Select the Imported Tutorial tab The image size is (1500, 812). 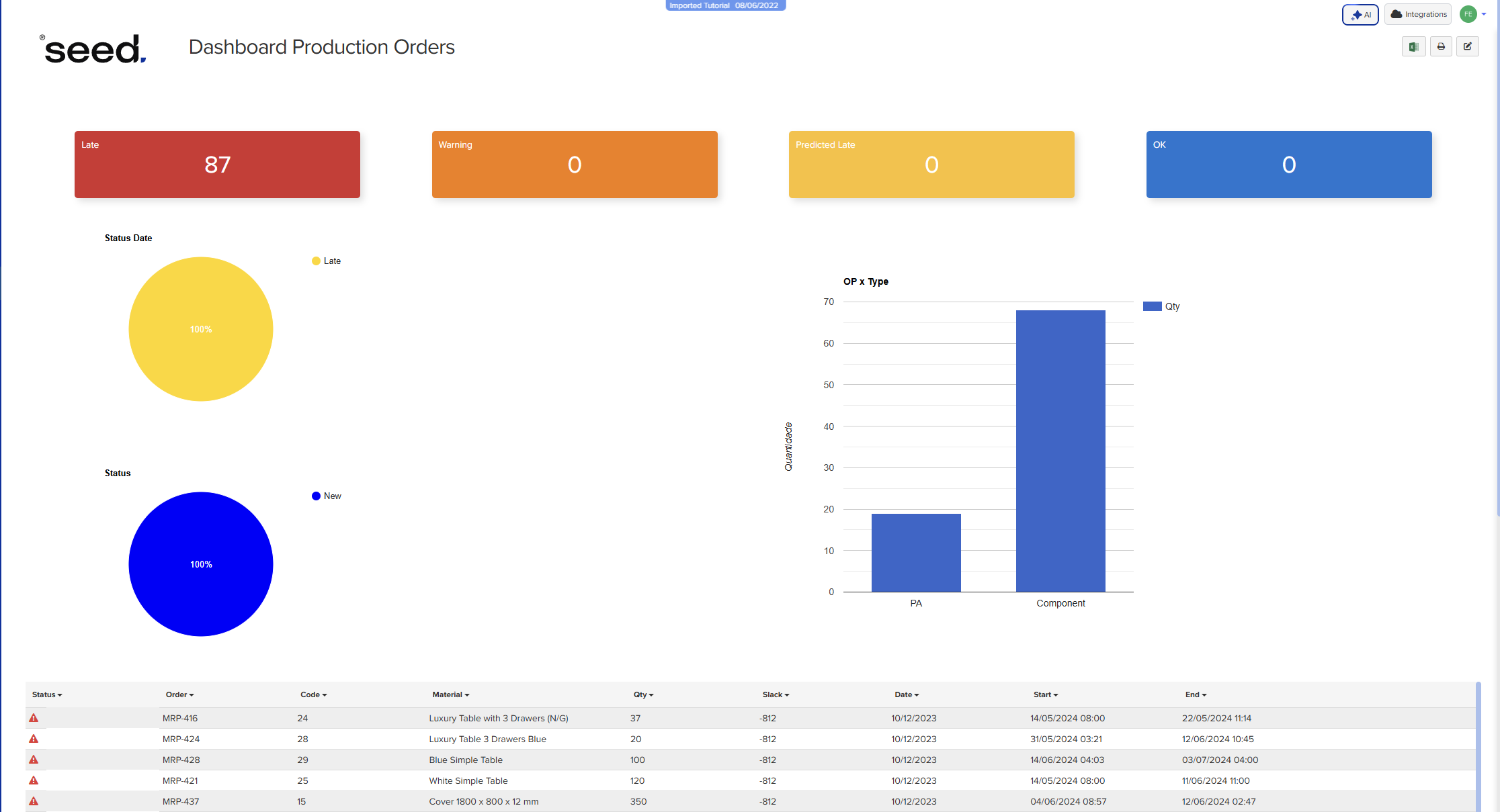click(x=725, y=5)
